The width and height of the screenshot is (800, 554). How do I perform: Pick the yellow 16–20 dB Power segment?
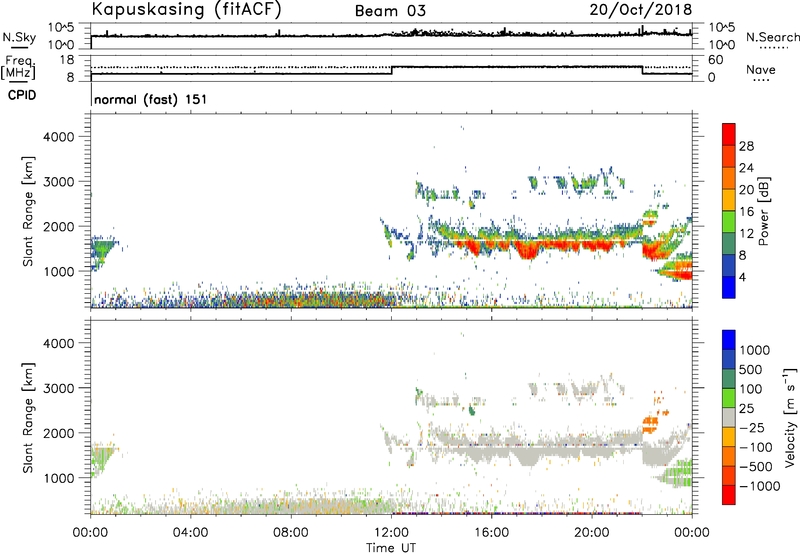pyautogui.click(x=729, y=200)
